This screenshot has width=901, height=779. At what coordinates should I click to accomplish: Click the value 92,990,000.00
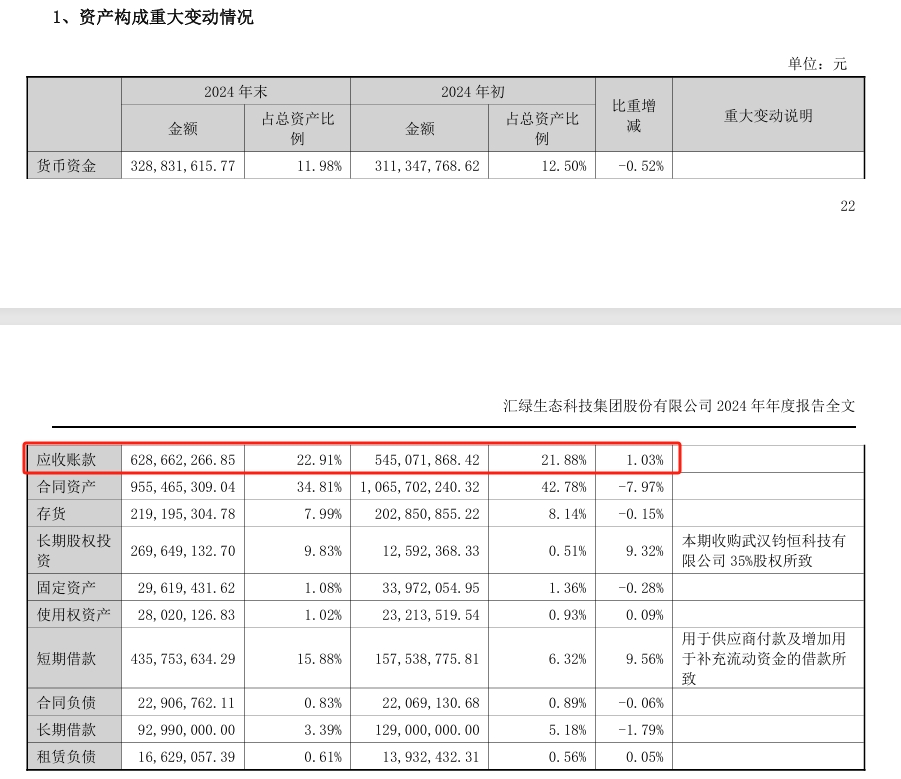(186, 730)
